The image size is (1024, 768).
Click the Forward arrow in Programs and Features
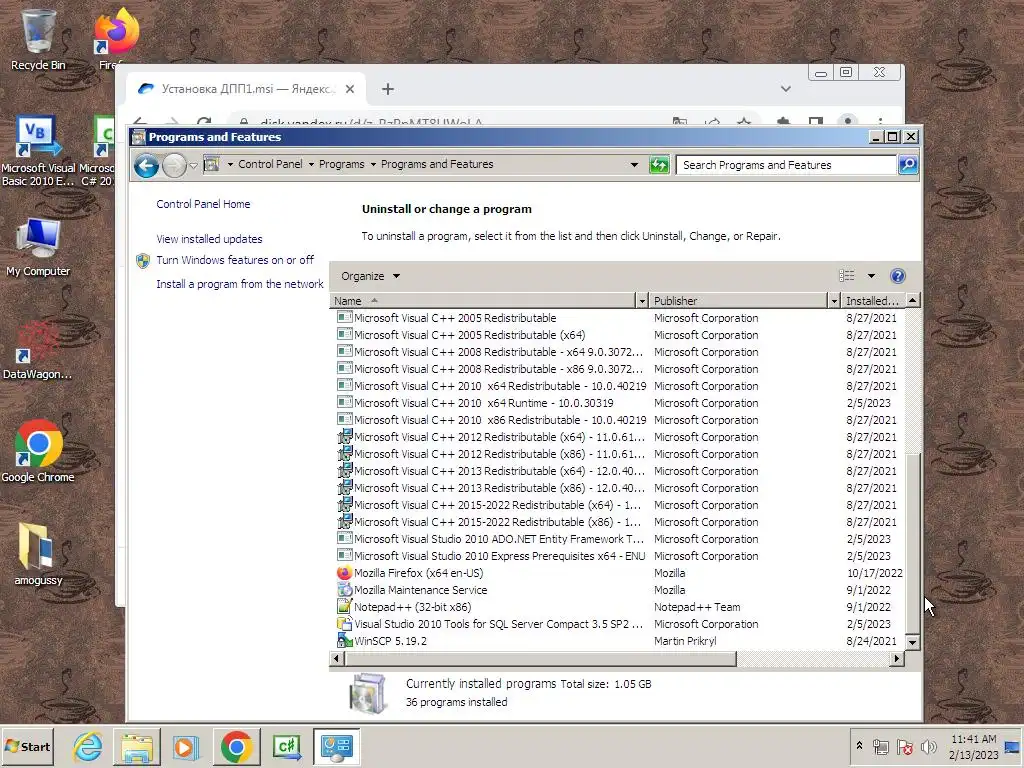[x=174, y=166]
